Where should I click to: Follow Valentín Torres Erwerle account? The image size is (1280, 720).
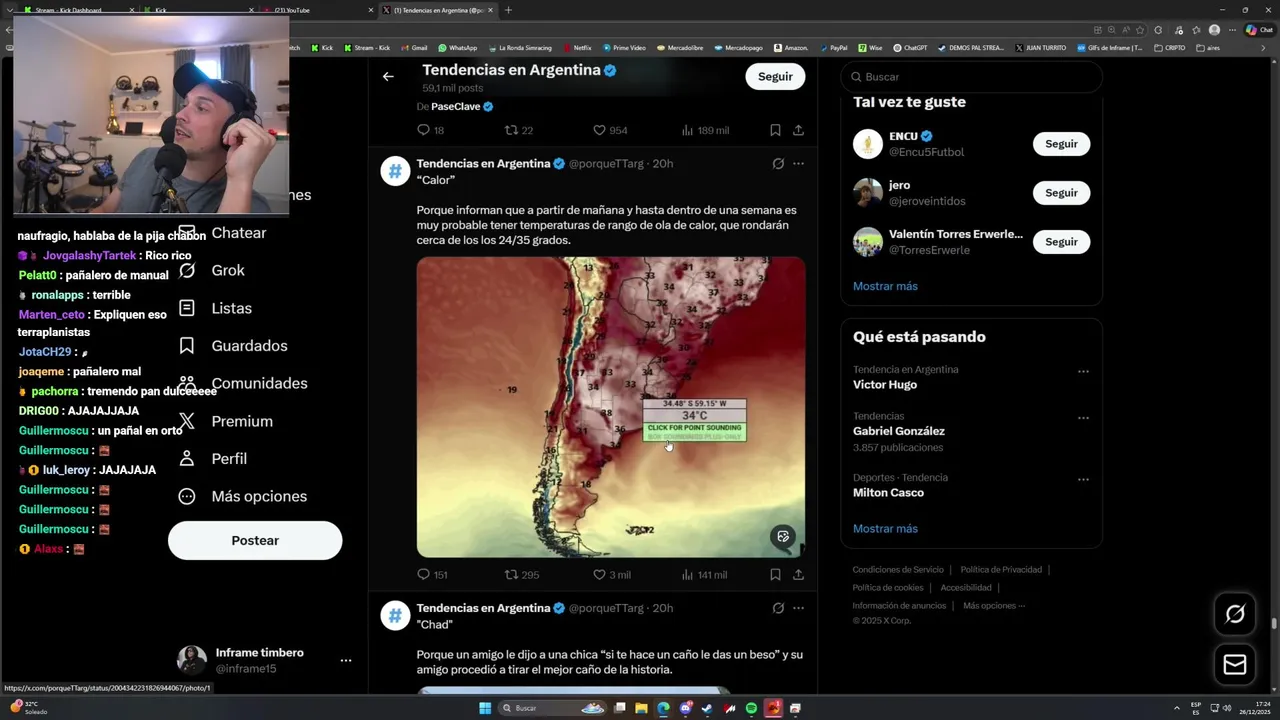[x=1061, y=242]
